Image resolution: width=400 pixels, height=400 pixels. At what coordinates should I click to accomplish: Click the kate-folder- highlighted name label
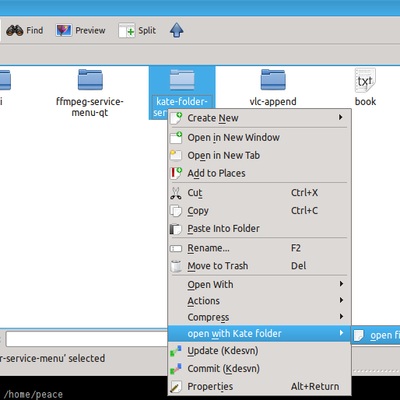(x=182, y=101)
